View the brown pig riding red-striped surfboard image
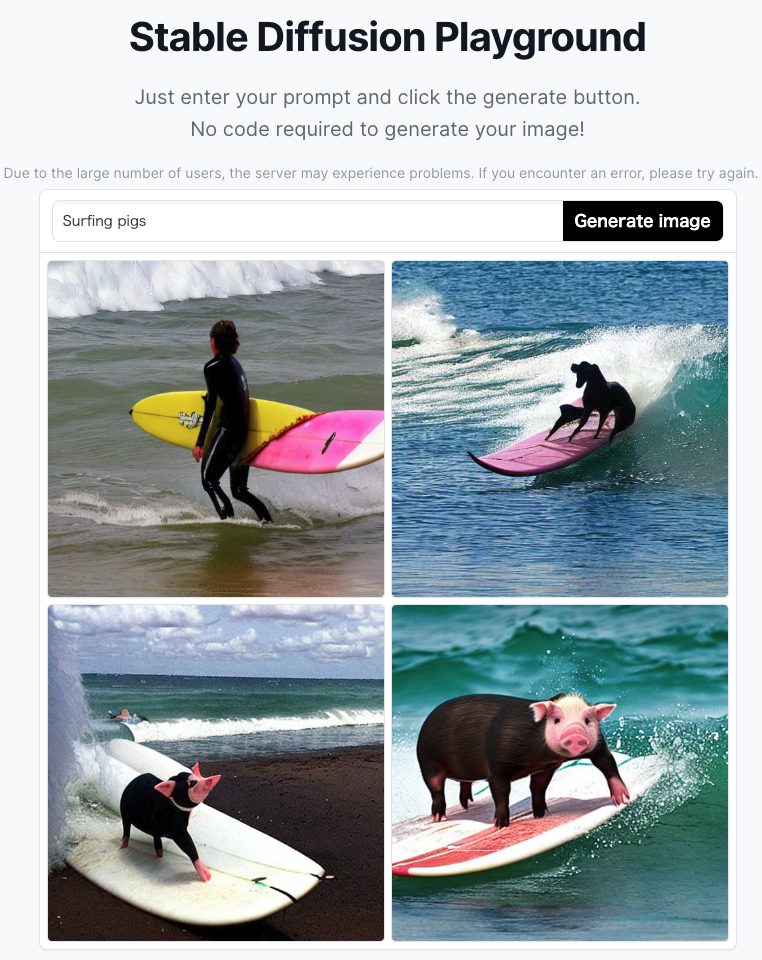 [560, 773]
